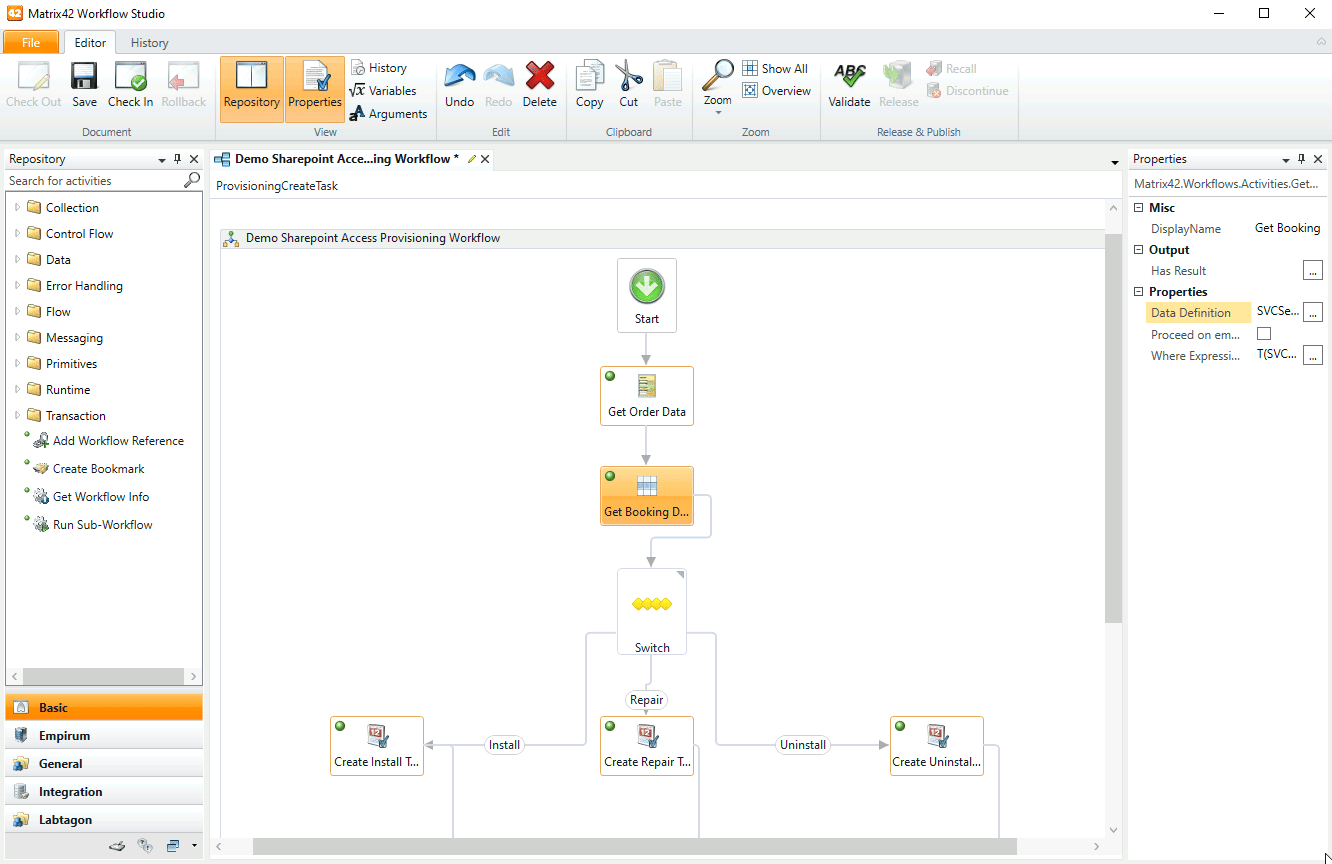Open Data Definition ellipsis editor button

point(1313,312)
